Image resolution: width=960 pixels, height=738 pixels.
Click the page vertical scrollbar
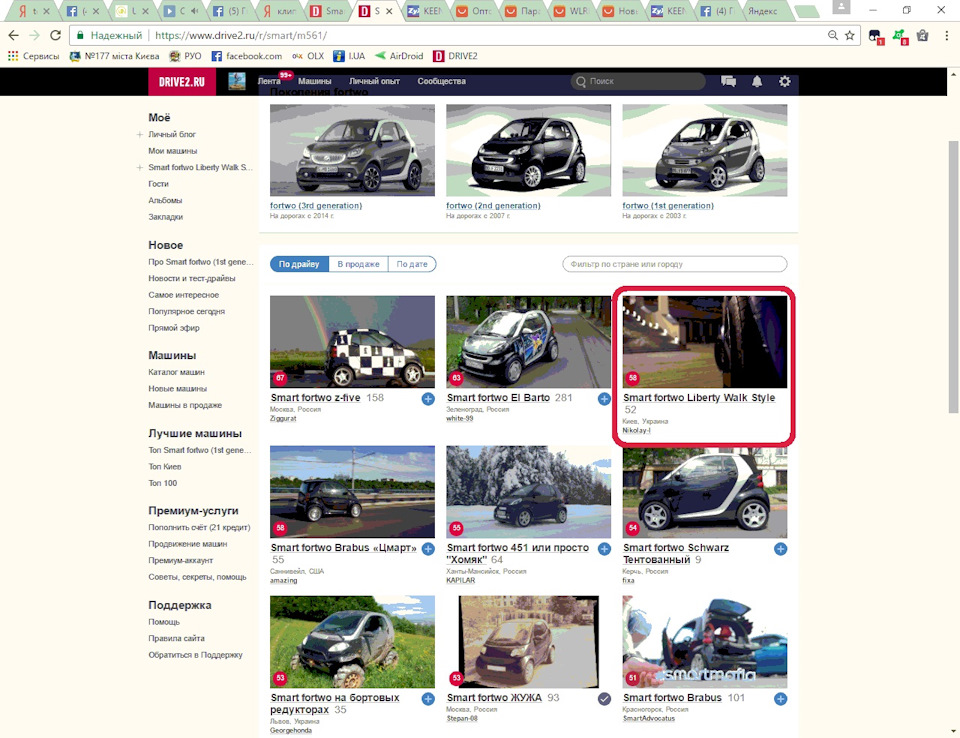click(x=953, y=276)
